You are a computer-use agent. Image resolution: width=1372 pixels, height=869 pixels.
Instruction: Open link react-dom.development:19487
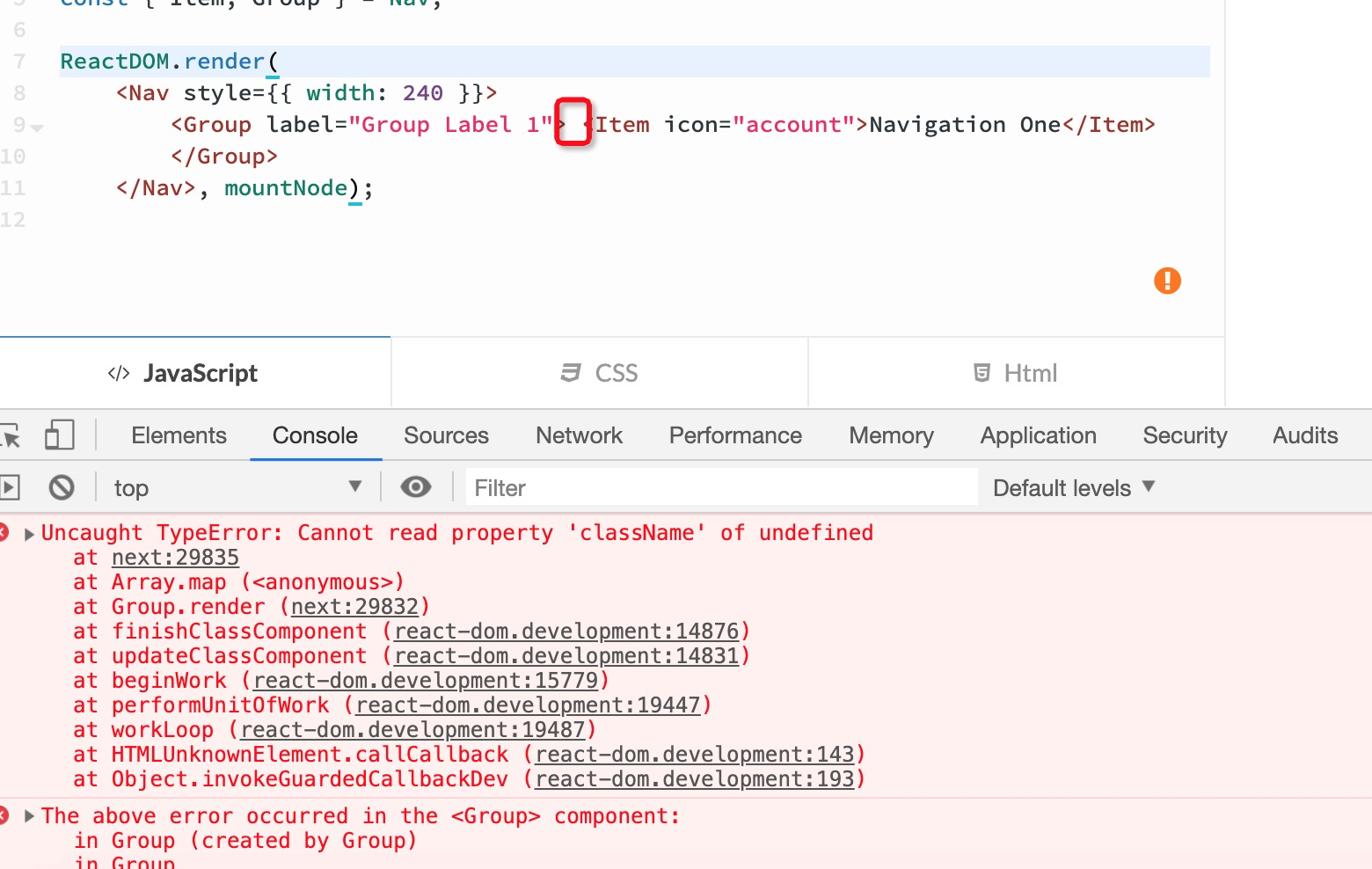pos(412,730)
